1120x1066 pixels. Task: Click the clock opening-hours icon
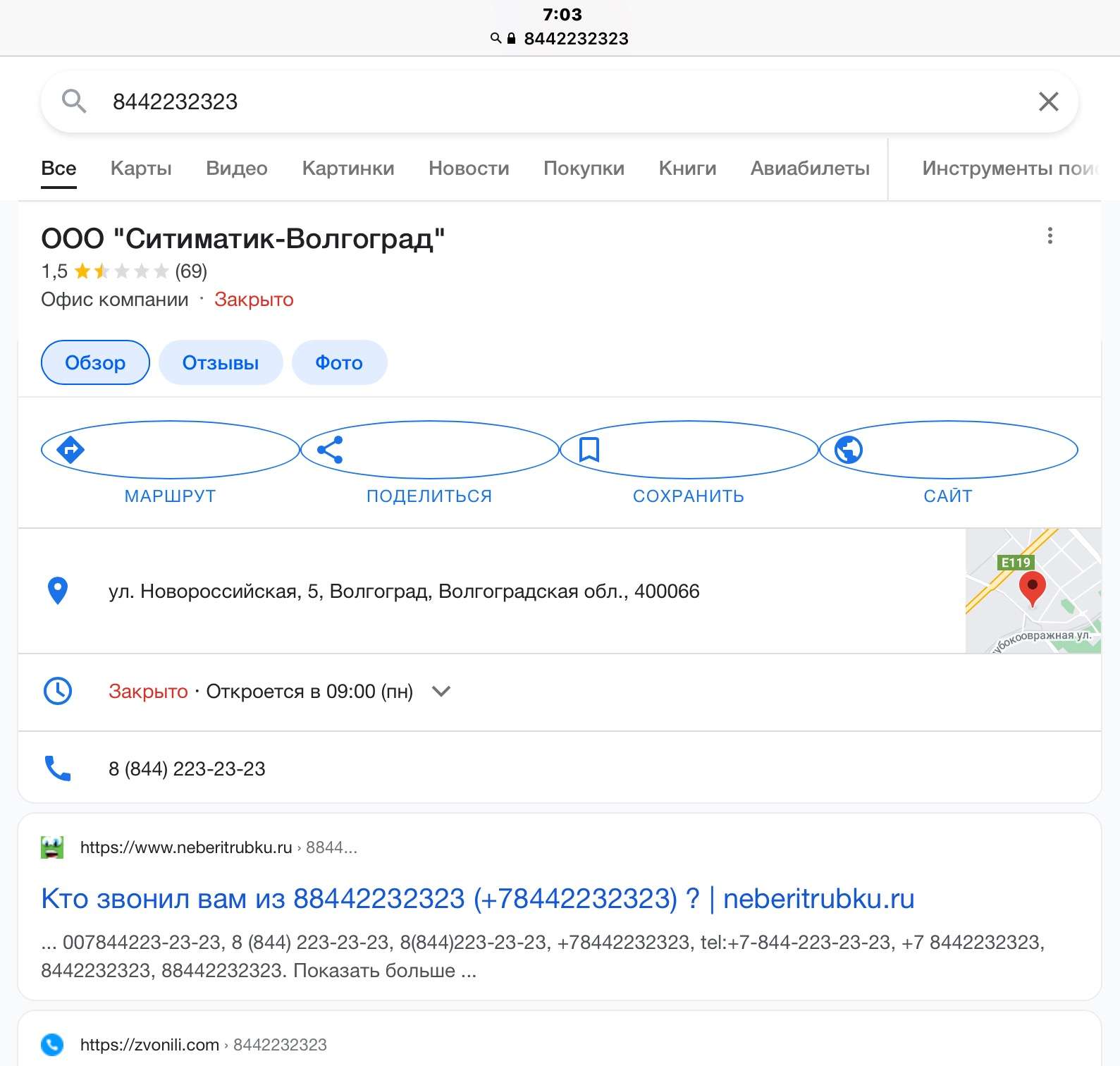click(58, 692)
